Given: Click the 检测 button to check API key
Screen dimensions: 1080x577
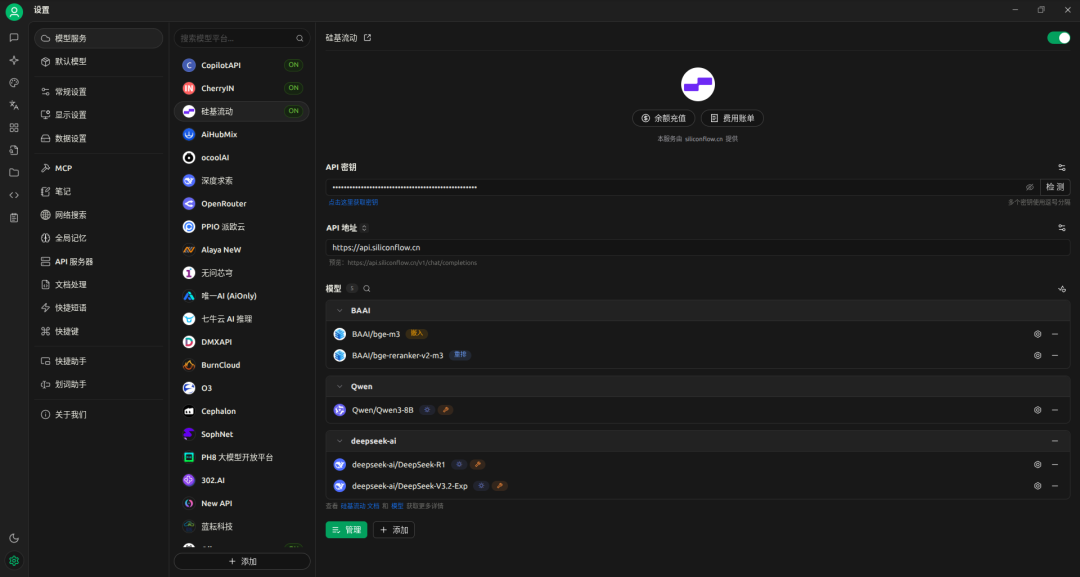Looking at the screenshot, I should pyautogui.click(x=1055, y=187).
